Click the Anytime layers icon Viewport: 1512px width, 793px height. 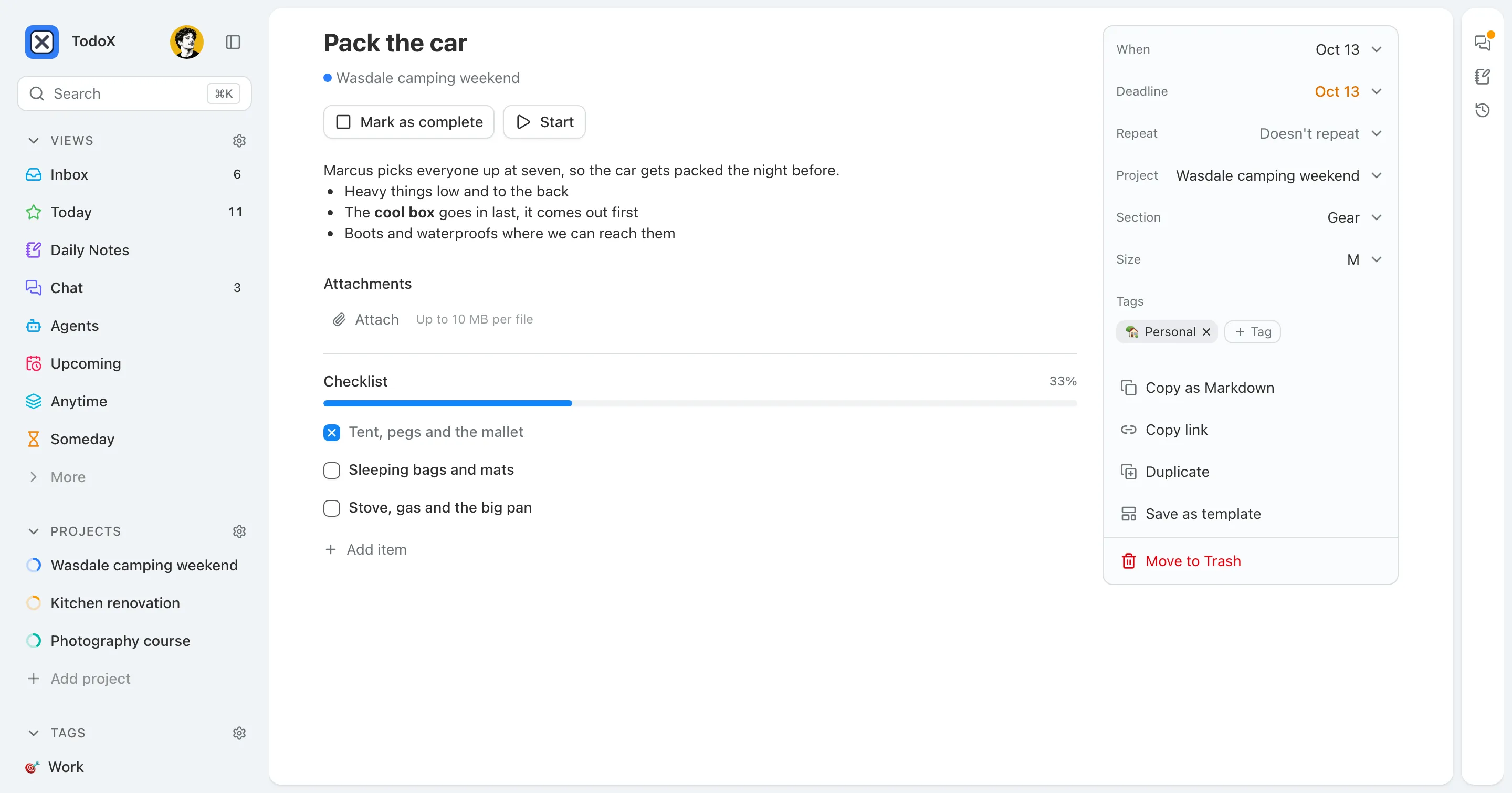tap(34, 402)
